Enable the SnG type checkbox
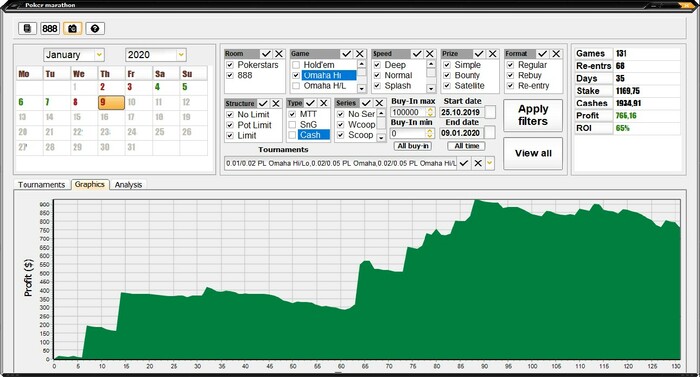The height and width of the screenshot is (377, 700). pos(292,125)
